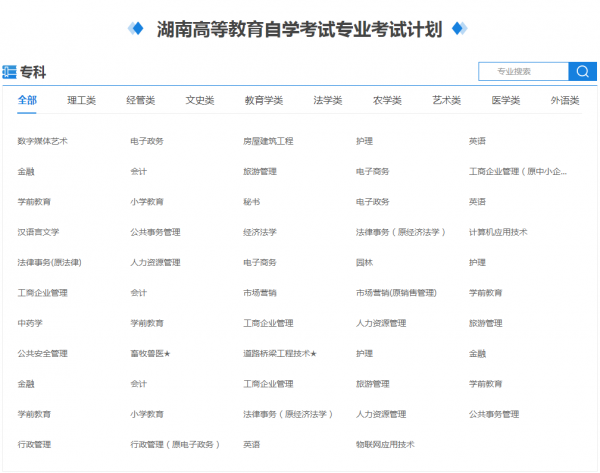600x473 pixels.
Task: Open the 秘书 major link
Action: click(x=251, y=202)
